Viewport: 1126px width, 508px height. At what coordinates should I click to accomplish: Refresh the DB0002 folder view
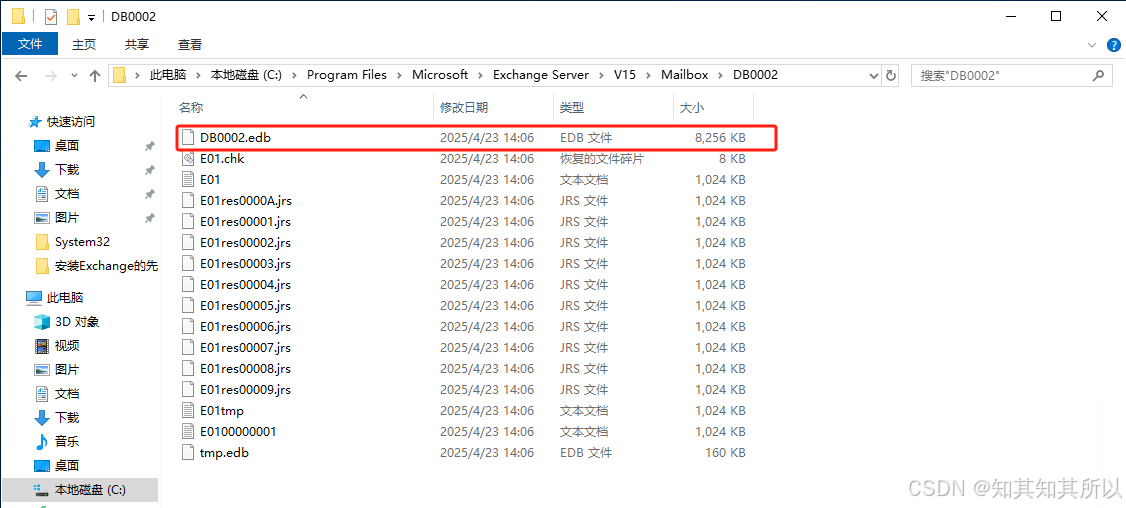click(891, 75)
